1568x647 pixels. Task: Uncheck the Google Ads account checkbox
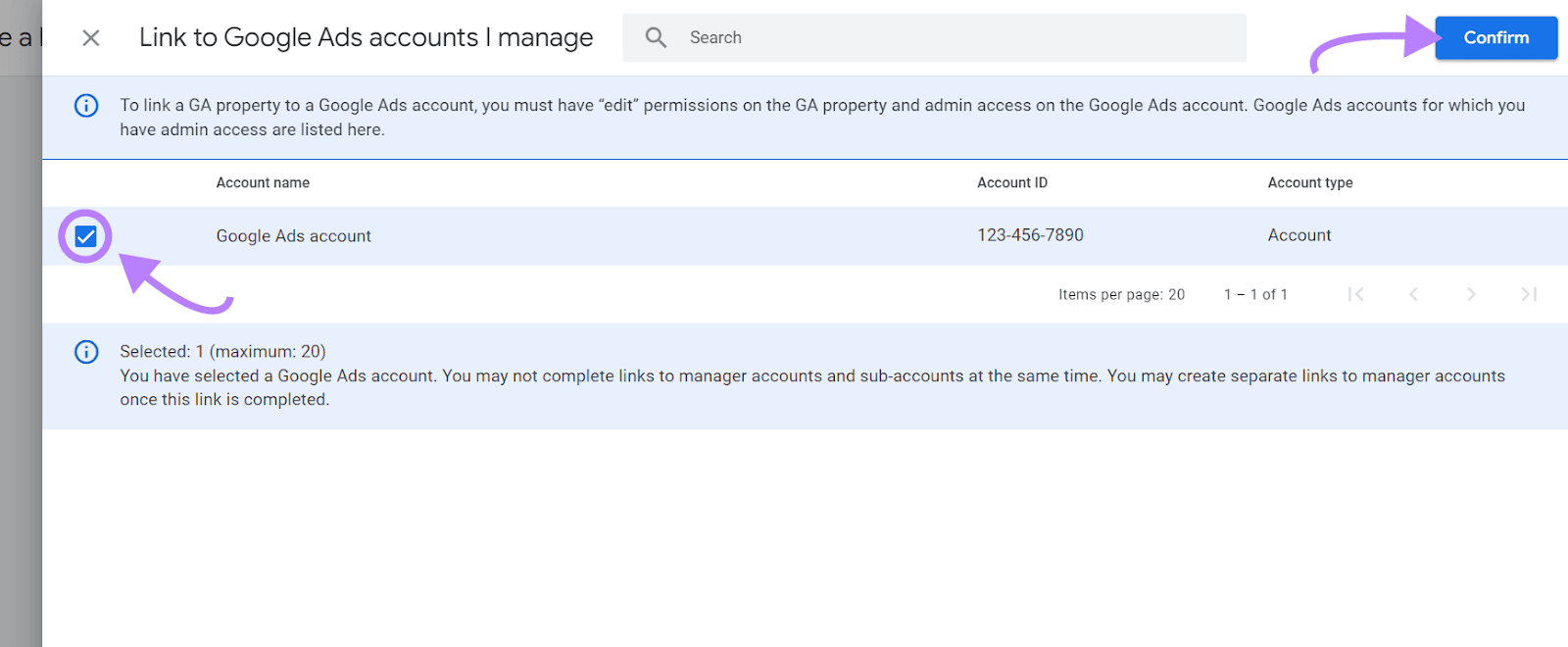coord(86,235)
